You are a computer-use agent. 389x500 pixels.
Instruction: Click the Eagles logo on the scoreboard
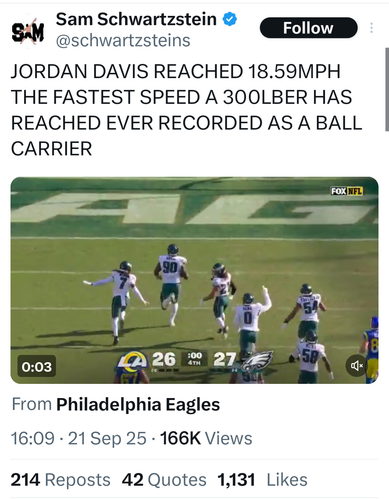point(257,361)
